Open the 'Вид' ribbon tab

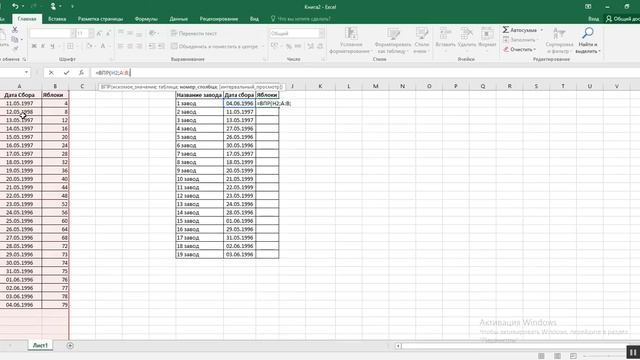pos(254,19)
